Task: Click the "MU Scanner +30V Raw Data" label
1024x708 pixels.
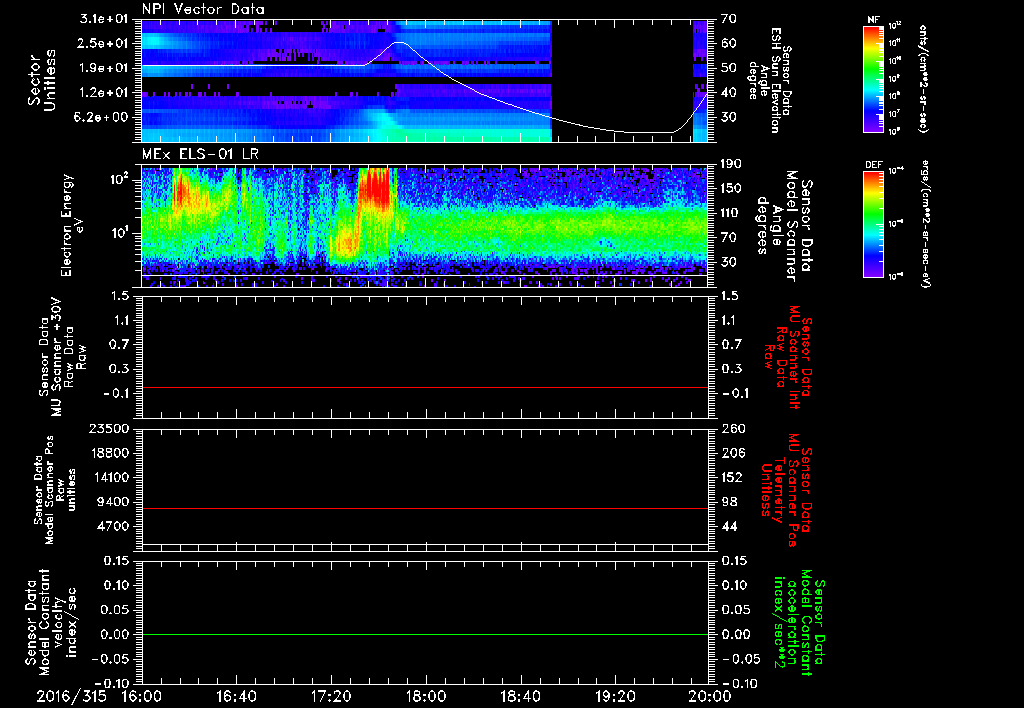Action: (61, 357)
